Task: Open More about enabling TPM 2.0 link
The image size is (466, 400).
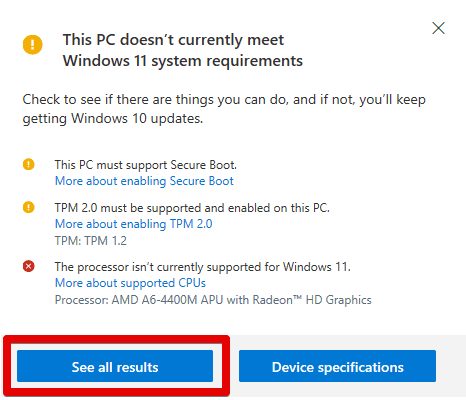Action: [133, 224]
